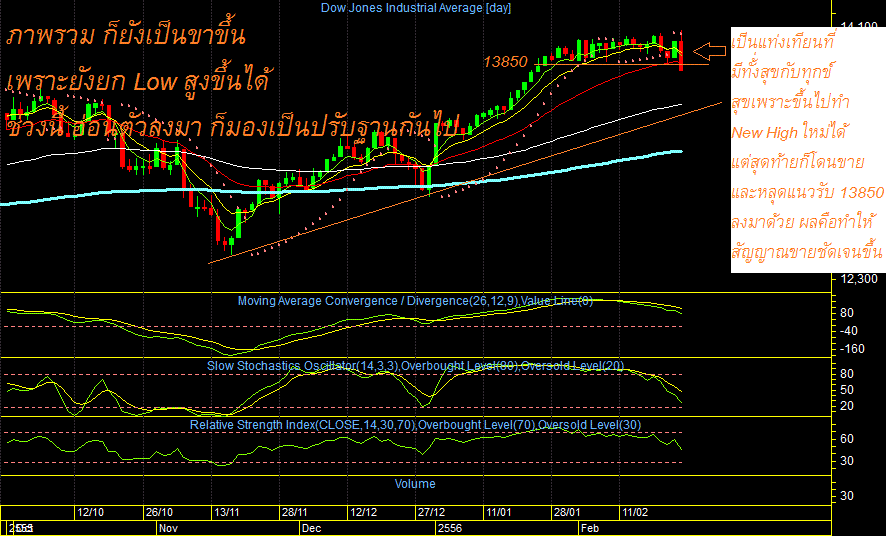Click the 20 value on the Stochastics axis
The image size is (886, 536).
(x=847, y=406)
